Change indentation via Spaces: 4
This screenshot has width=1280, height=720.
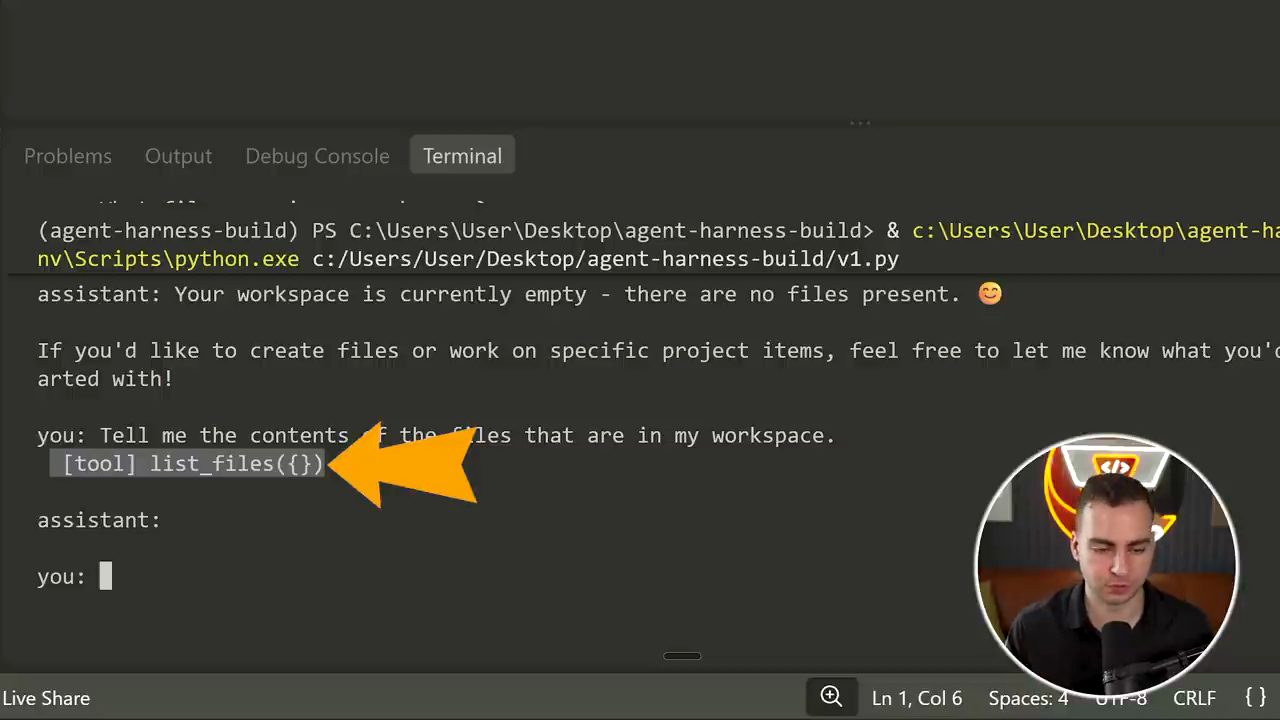1028,698
